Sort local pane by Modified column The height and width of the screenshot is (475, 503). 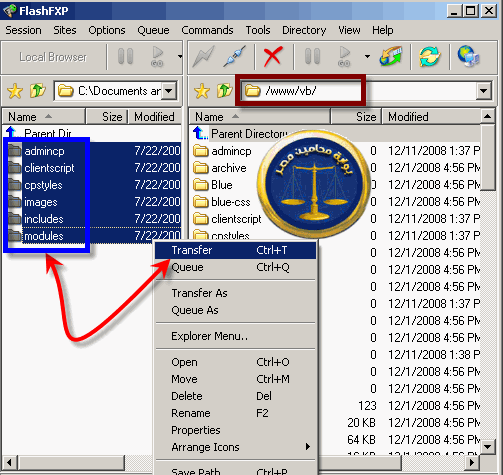pos(155,117)
